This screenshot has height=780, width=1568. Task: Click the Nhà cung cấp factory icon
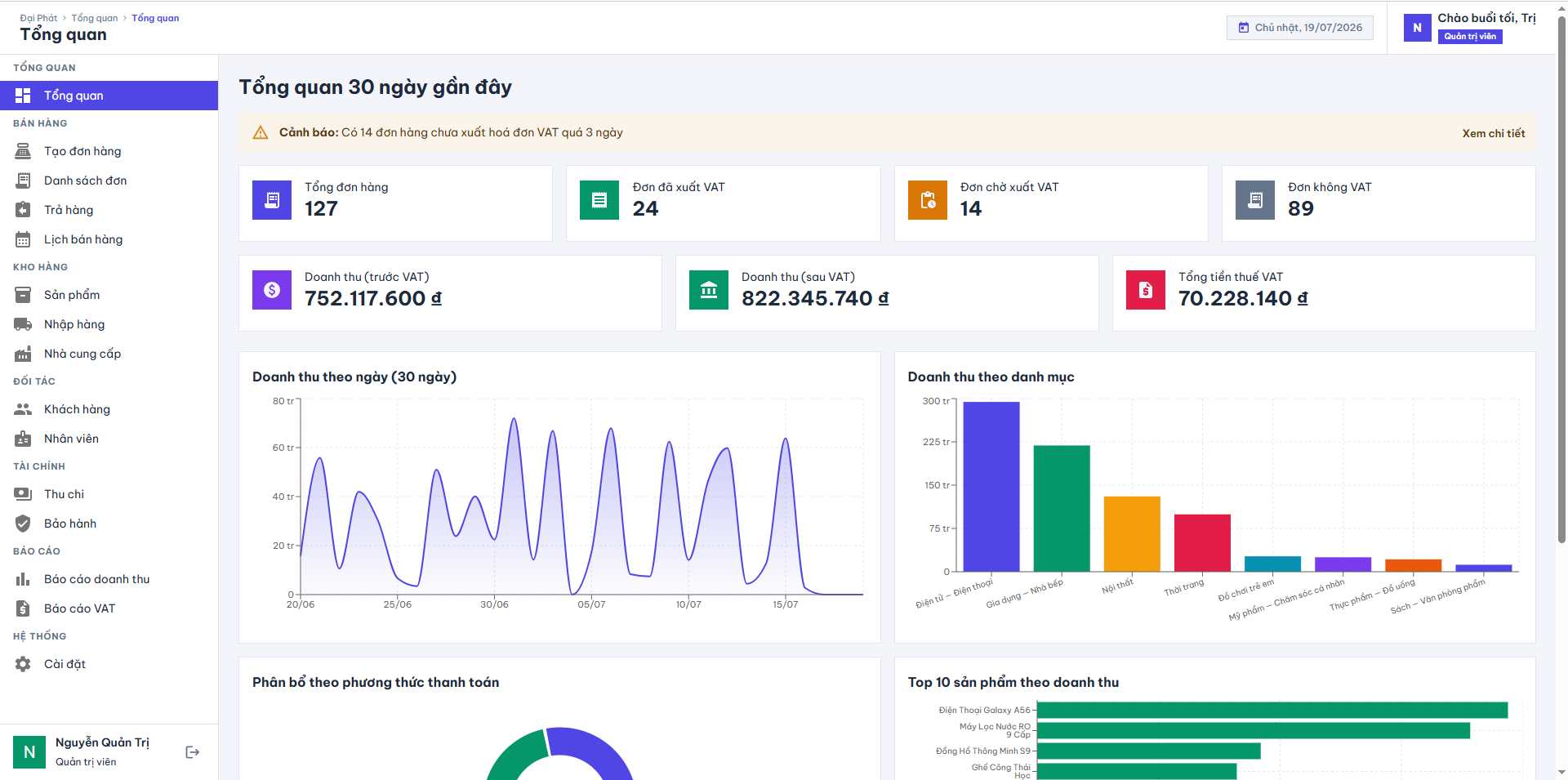click(23, 354)
